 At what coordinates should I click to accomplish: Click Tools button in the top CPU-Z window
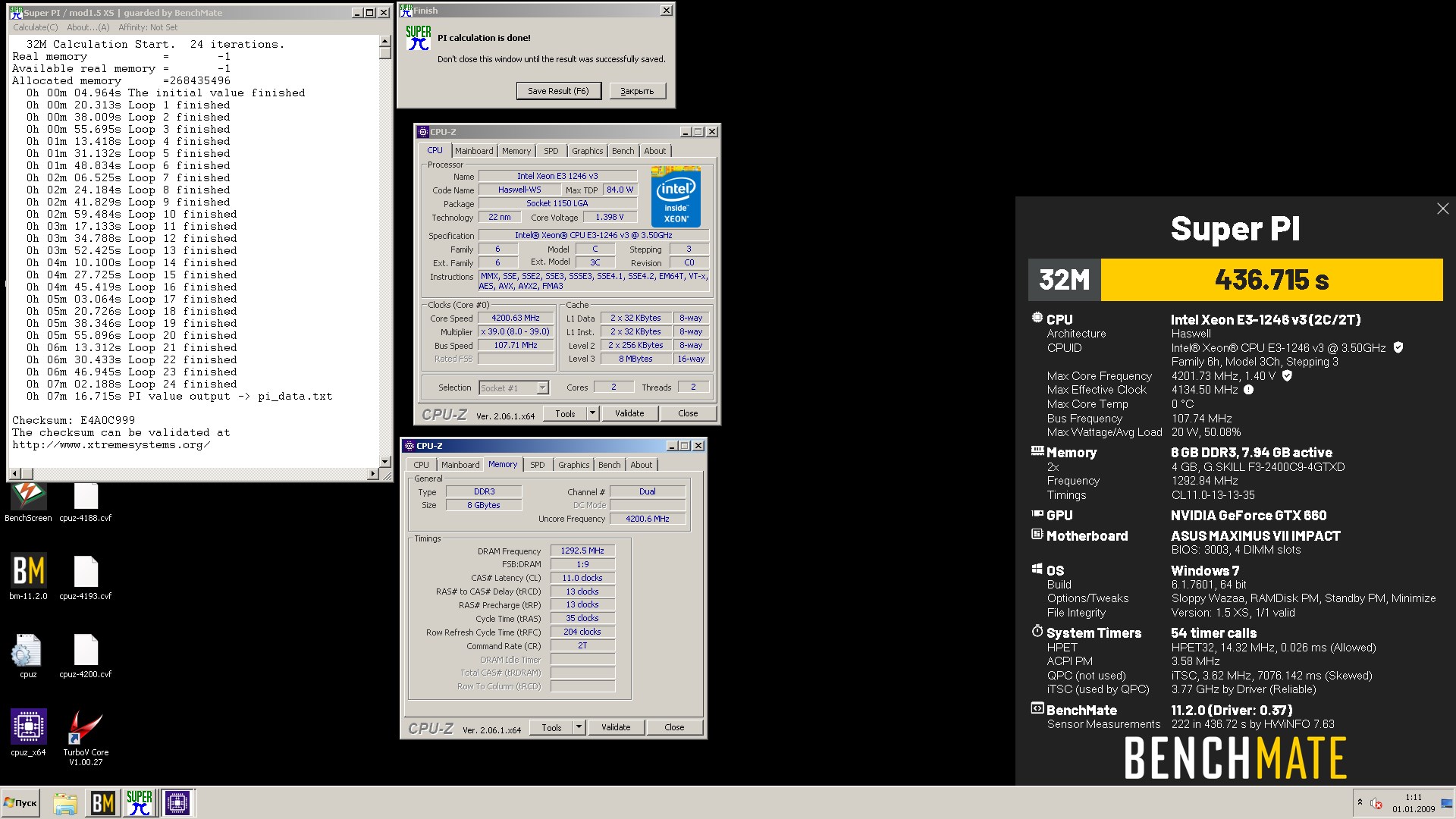(x=566, y=413)
